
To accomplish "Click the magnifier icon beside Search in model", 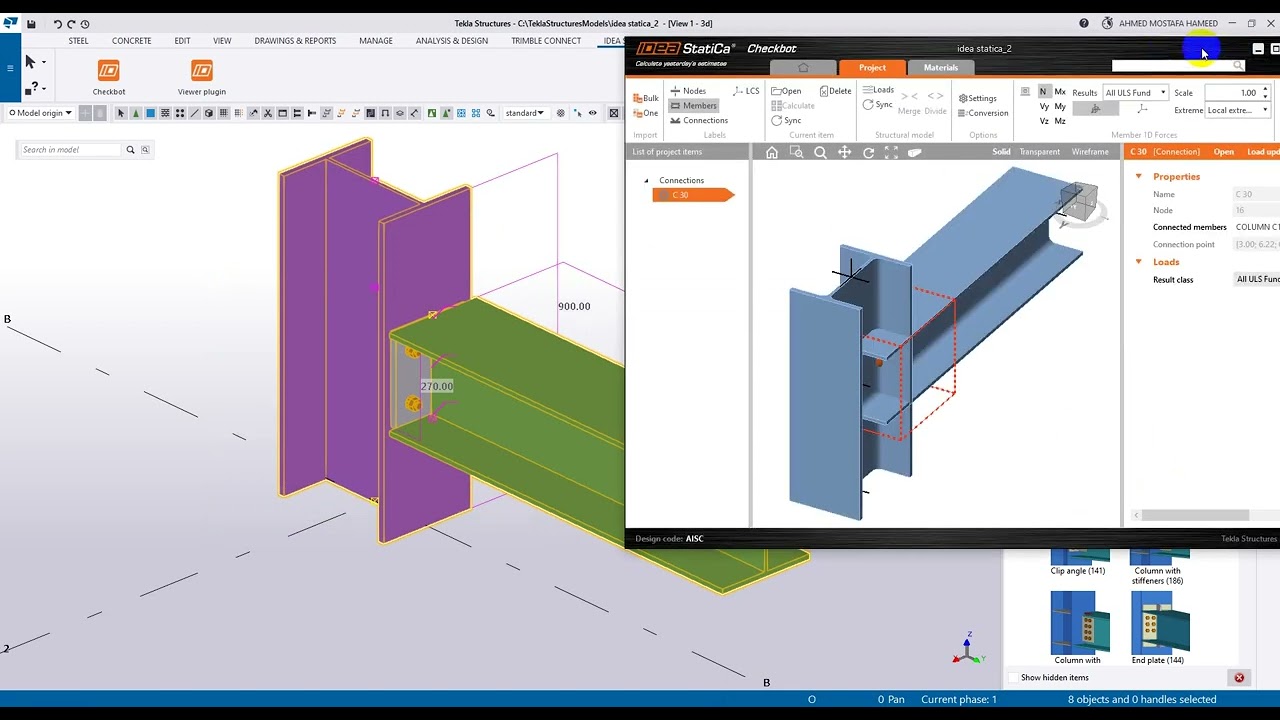I will (130, 150).
